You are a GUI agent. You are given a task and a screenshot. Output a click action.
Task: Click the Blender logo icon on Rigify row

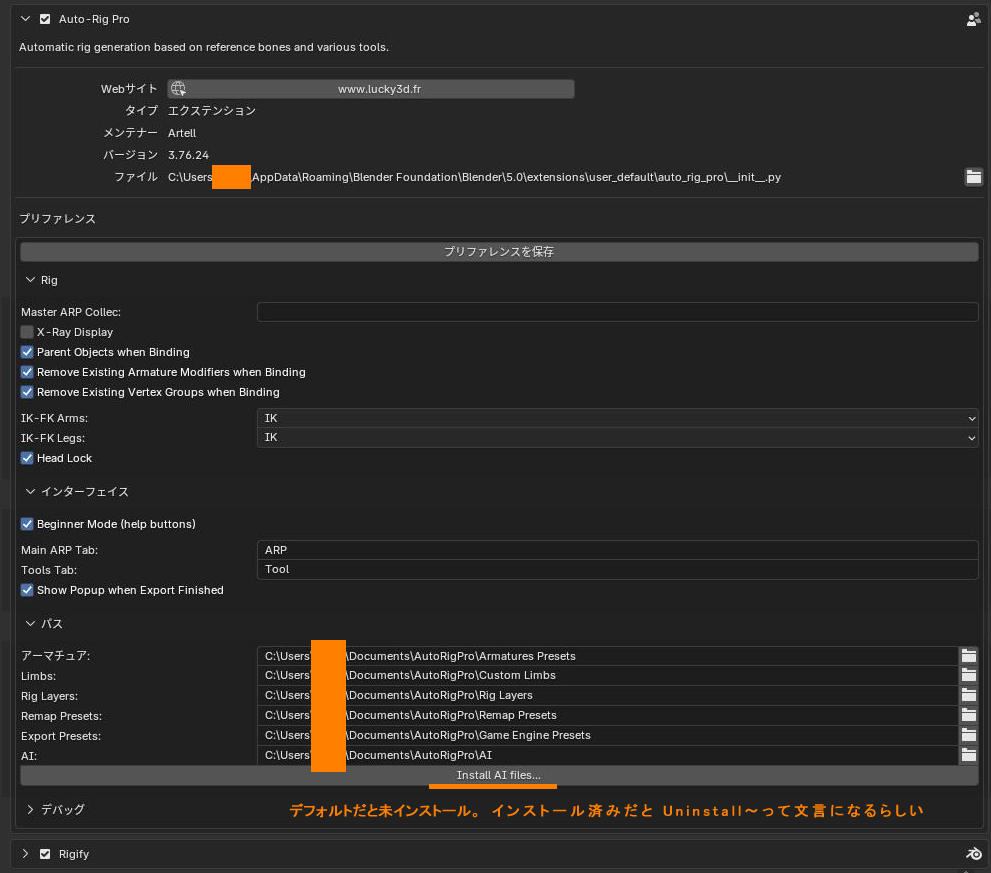(x=973, y=854)
